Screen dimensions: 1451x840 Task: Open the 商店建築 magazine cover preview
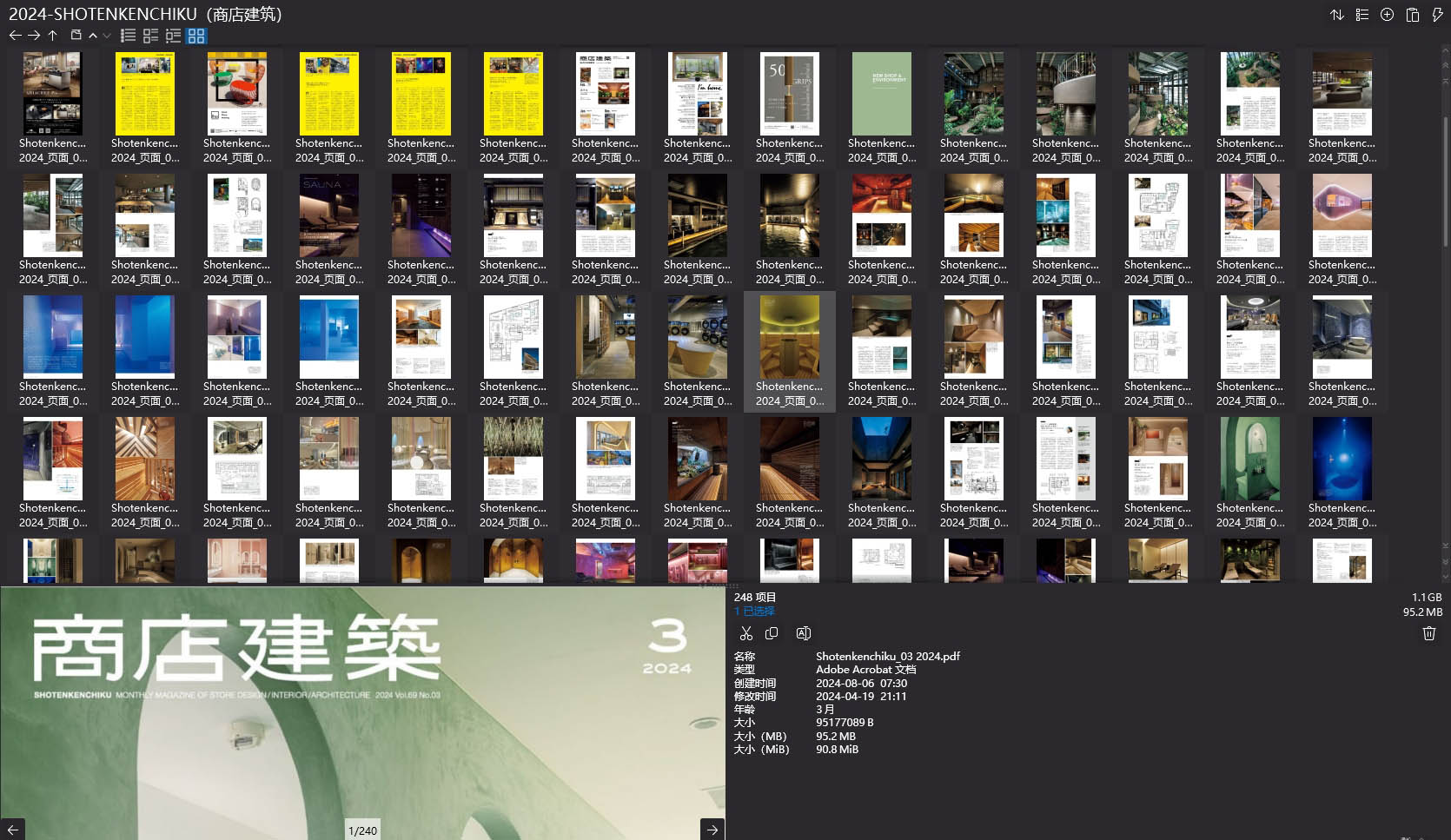pyautogui.click(x=362, y=712)
